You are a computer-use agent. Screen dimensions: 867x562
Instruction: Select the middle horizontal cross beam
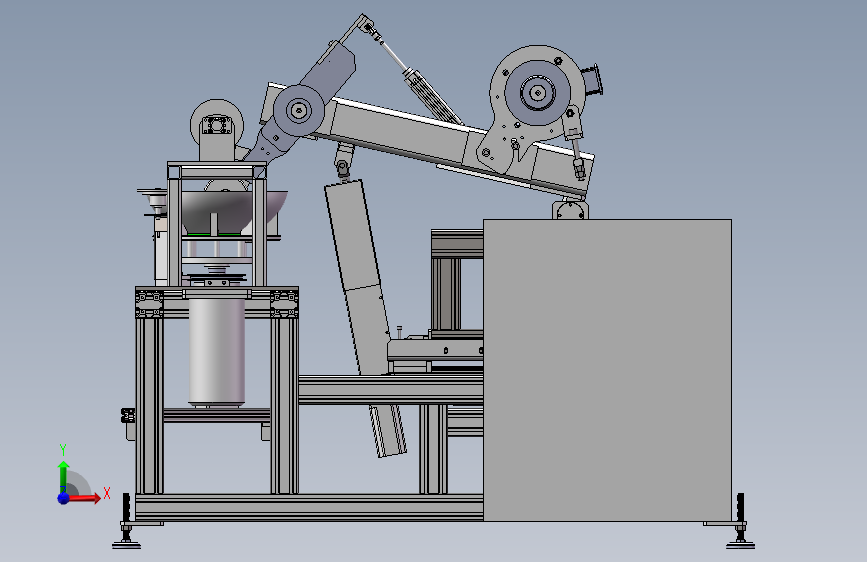pos(391,389)
